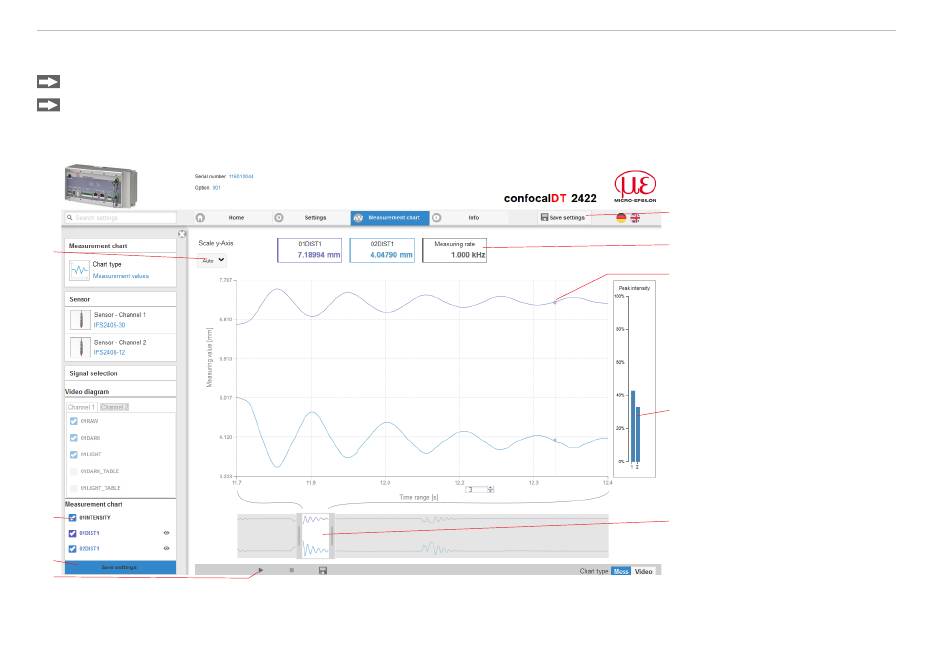Go to the Info tab
The width and height of the screenshot is (950, 665).
click(x=473, y=217)
